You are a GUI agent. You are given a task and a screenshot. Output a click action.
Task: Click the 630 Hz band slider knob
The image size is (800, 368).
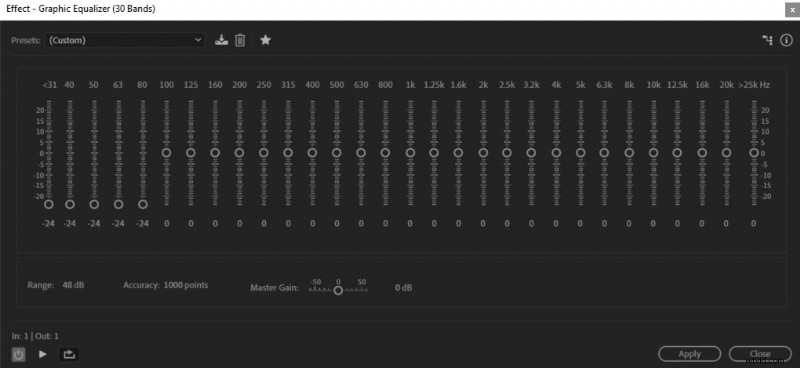[361, 152]
